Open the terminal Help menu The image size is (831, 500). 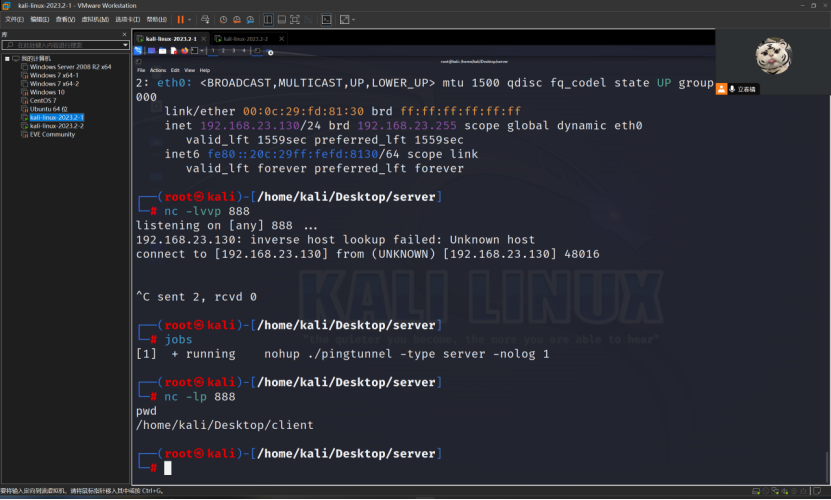click(x=205, y=70)
